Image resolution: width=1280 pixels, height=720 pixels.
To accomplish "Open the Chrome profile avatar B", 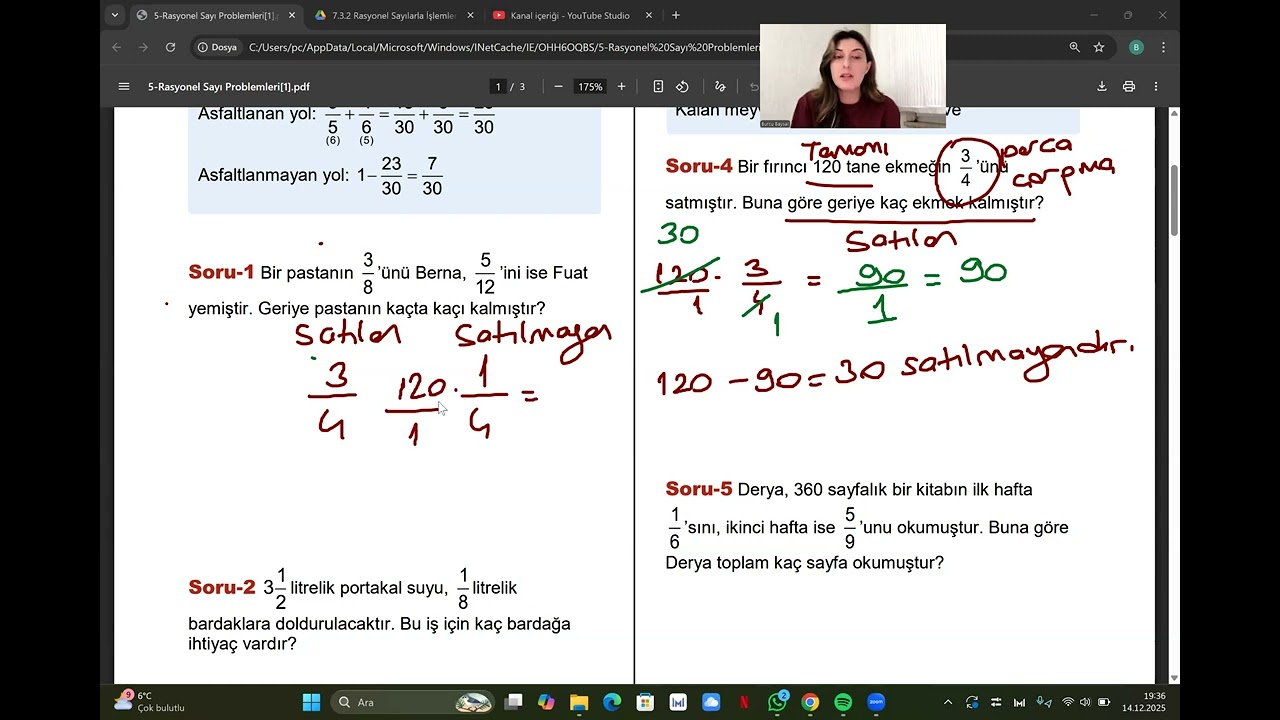I will coord(1136,47).
